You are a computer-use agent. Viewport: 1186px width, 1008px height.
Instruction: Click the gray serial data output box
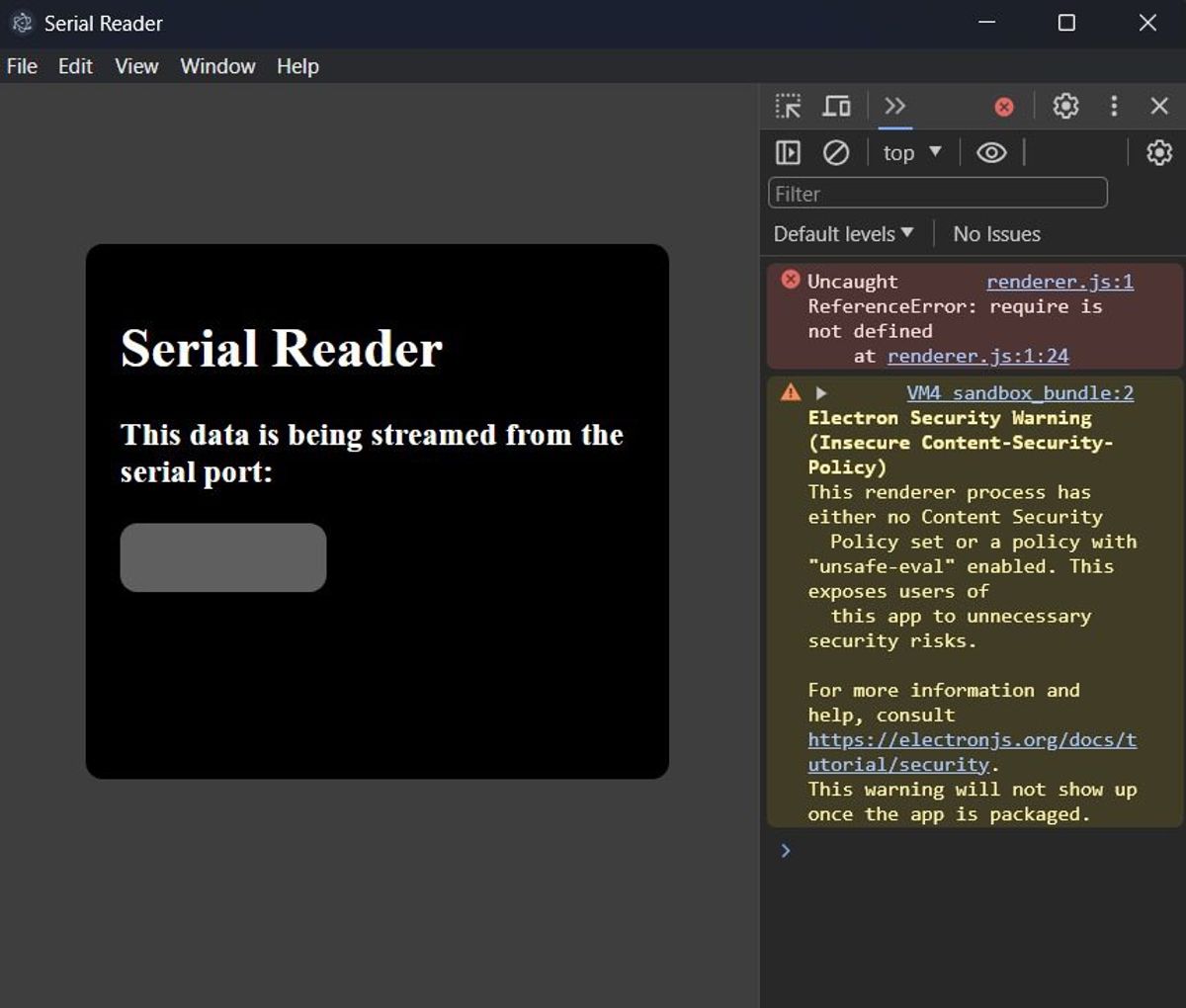223,557
